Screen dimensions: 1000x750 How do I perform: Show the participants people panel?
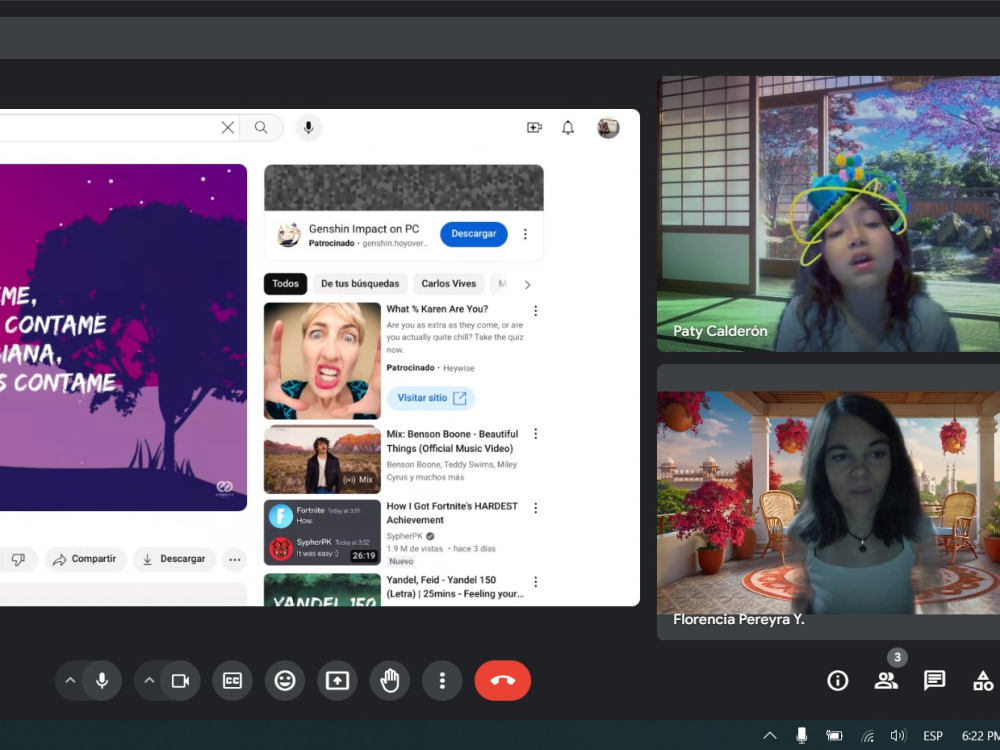[x=886, y=681]
